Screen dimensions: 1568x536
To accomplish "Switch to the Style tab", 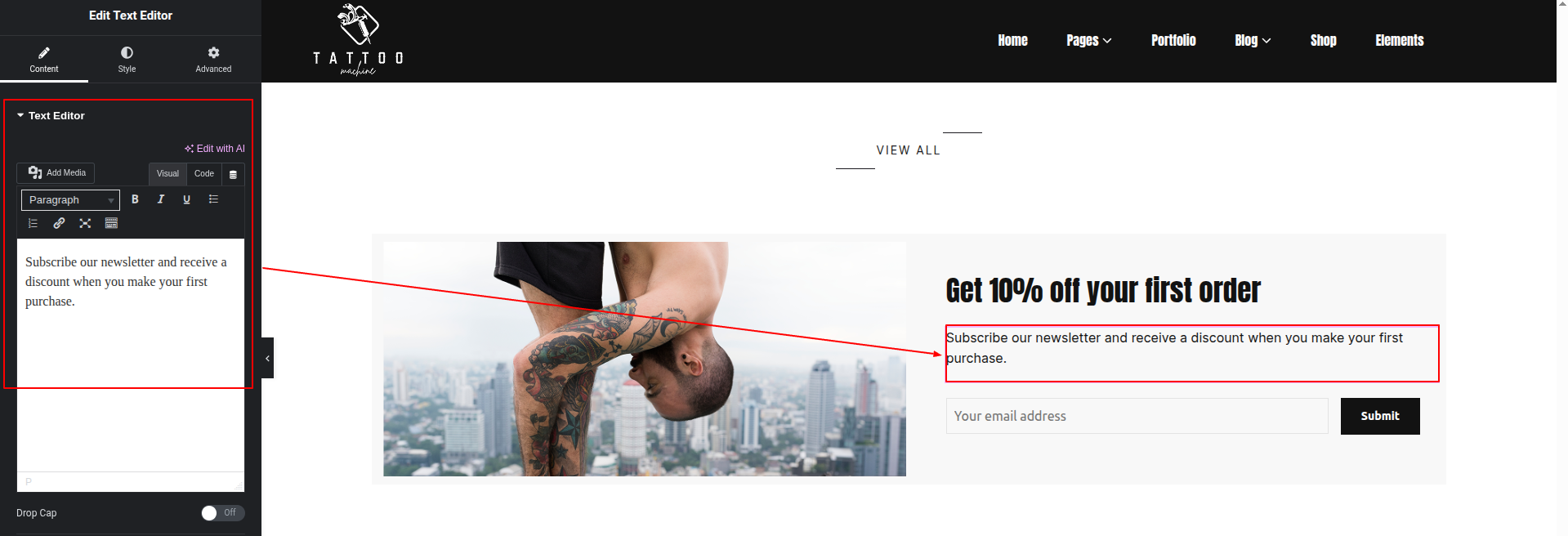I will click(127, 60).
